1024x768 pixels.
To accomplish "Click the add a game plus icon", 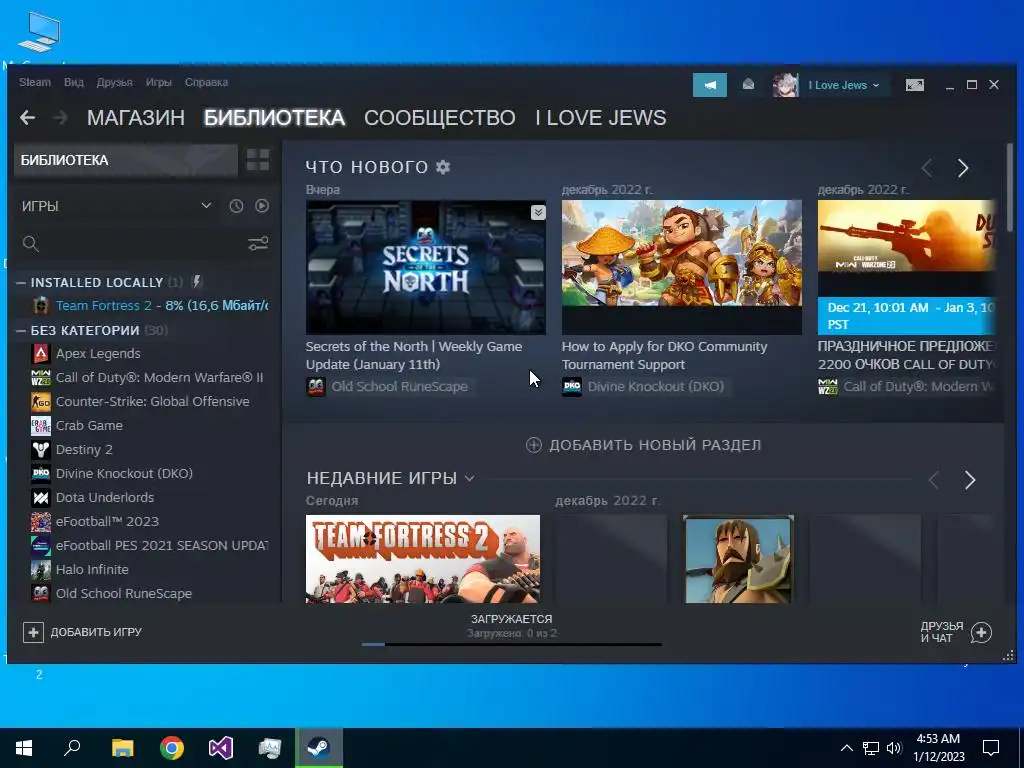I will point(33,632).
